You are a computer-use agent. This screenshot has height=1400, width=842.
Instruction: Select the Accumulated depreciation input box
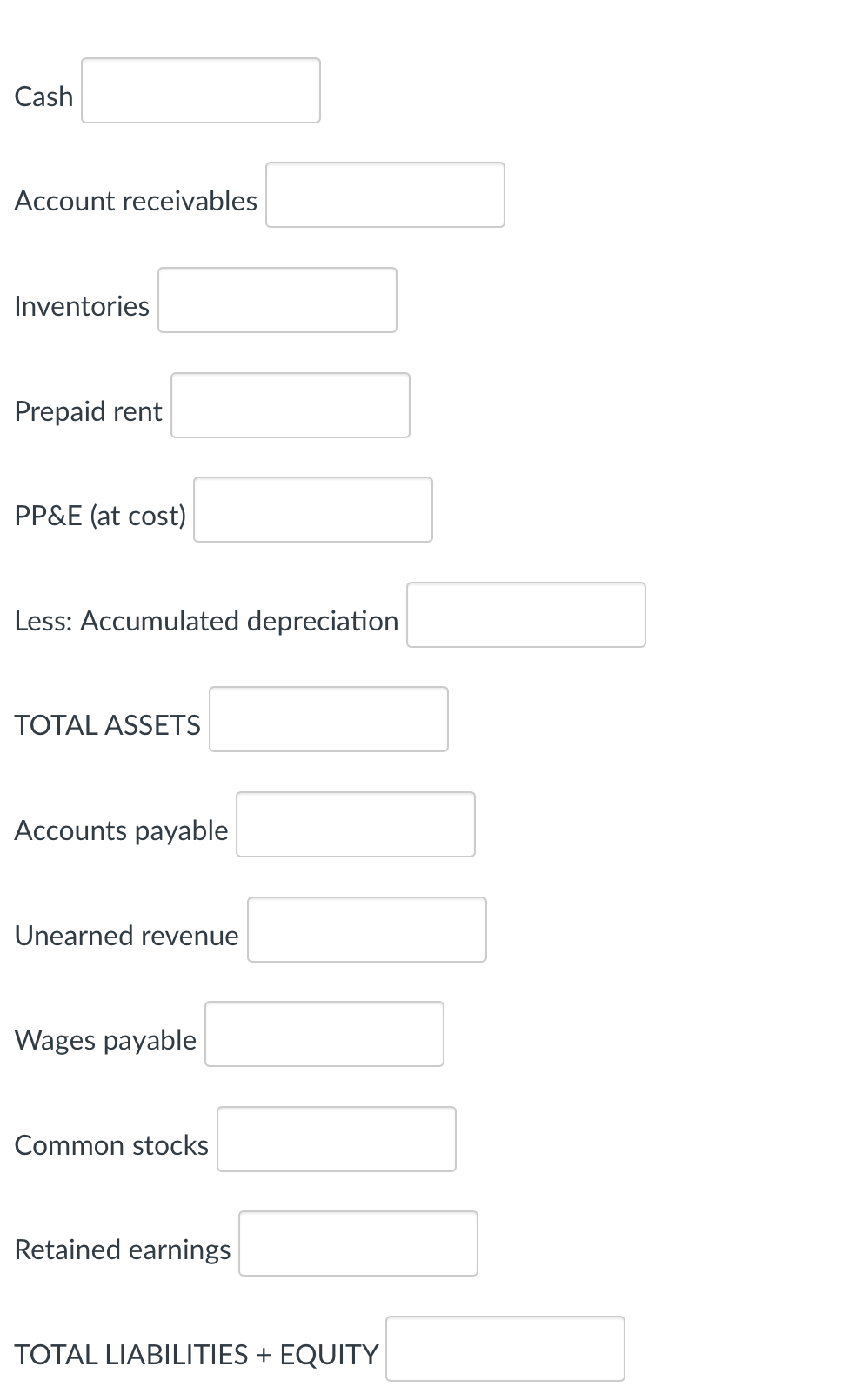coord(525,615)
